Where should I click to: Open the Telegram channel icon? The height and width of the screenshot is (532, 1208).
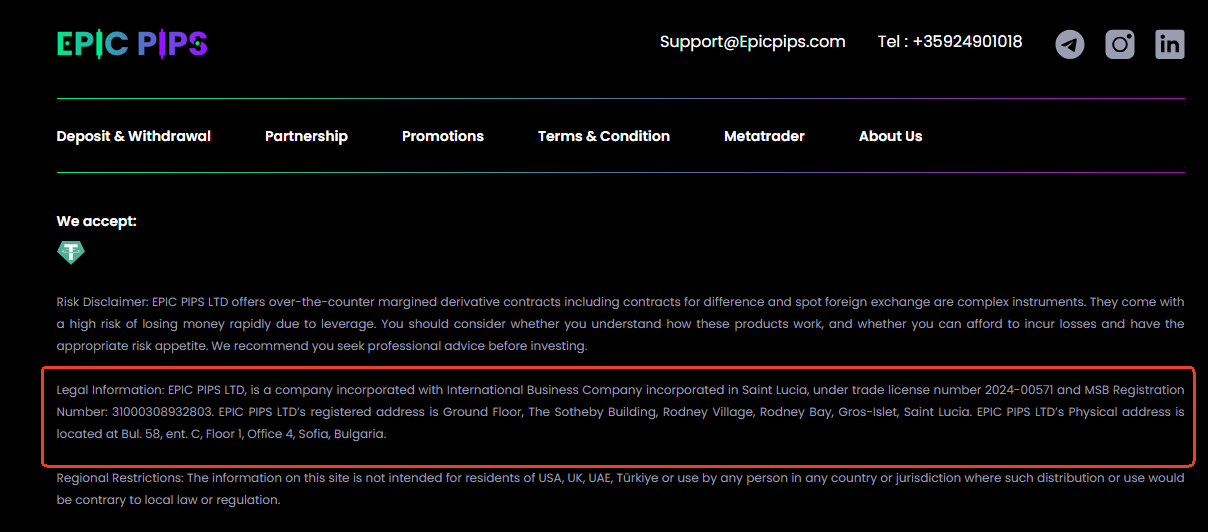click(x=1070, y=44)
